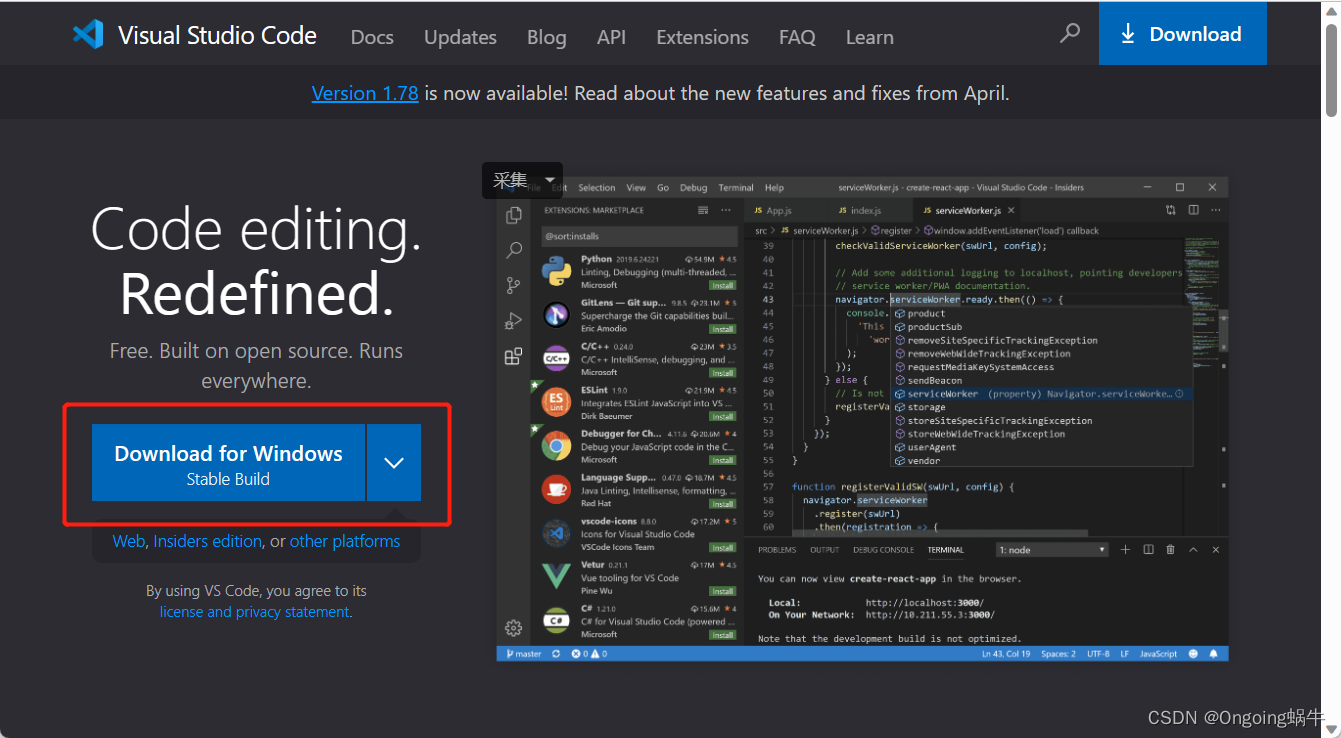Split the editor using split icon
This screenshot has height=738, width=1341.
[1193, 210]
